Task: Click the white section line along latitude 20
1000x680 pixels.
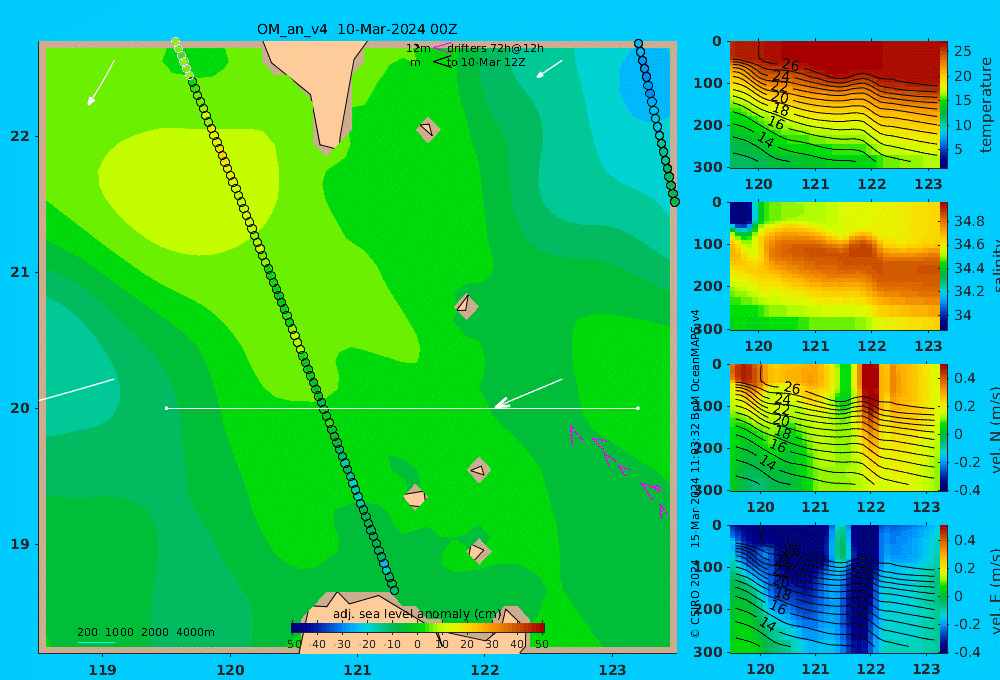Action: [402, 408]
